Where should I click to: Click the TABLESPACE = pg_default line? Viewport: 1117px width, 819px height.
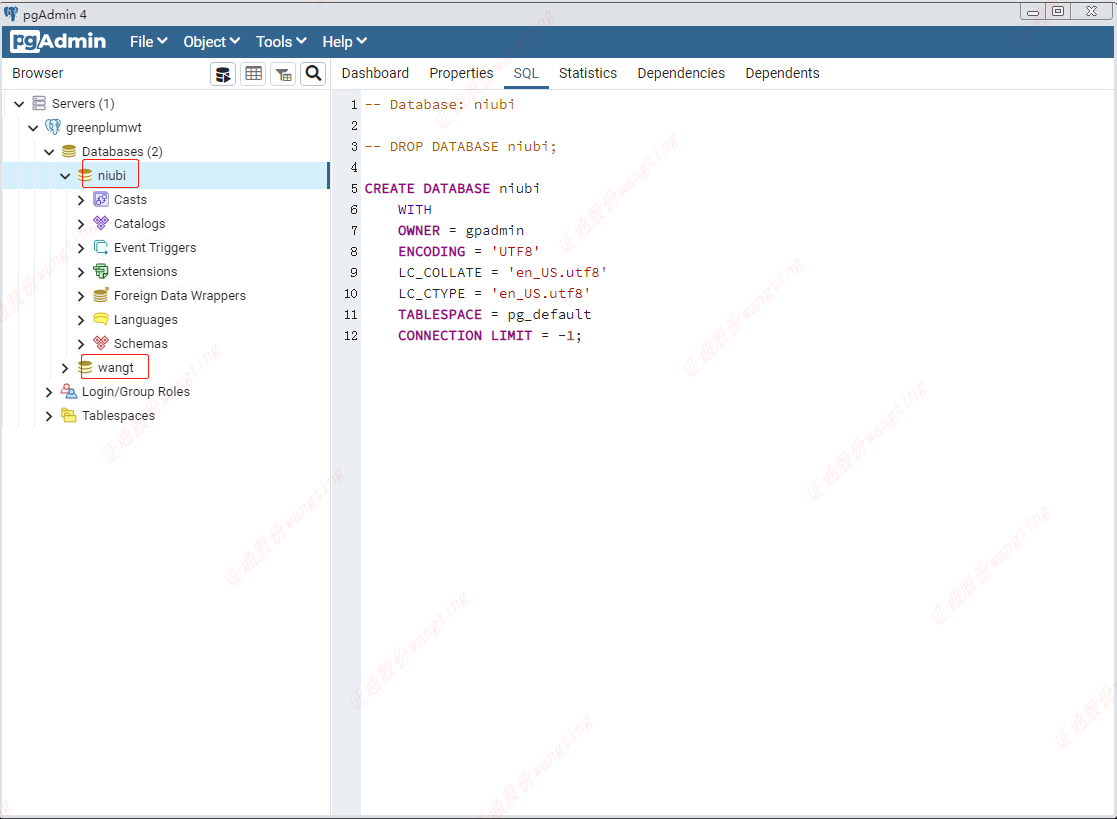point(494,315)
